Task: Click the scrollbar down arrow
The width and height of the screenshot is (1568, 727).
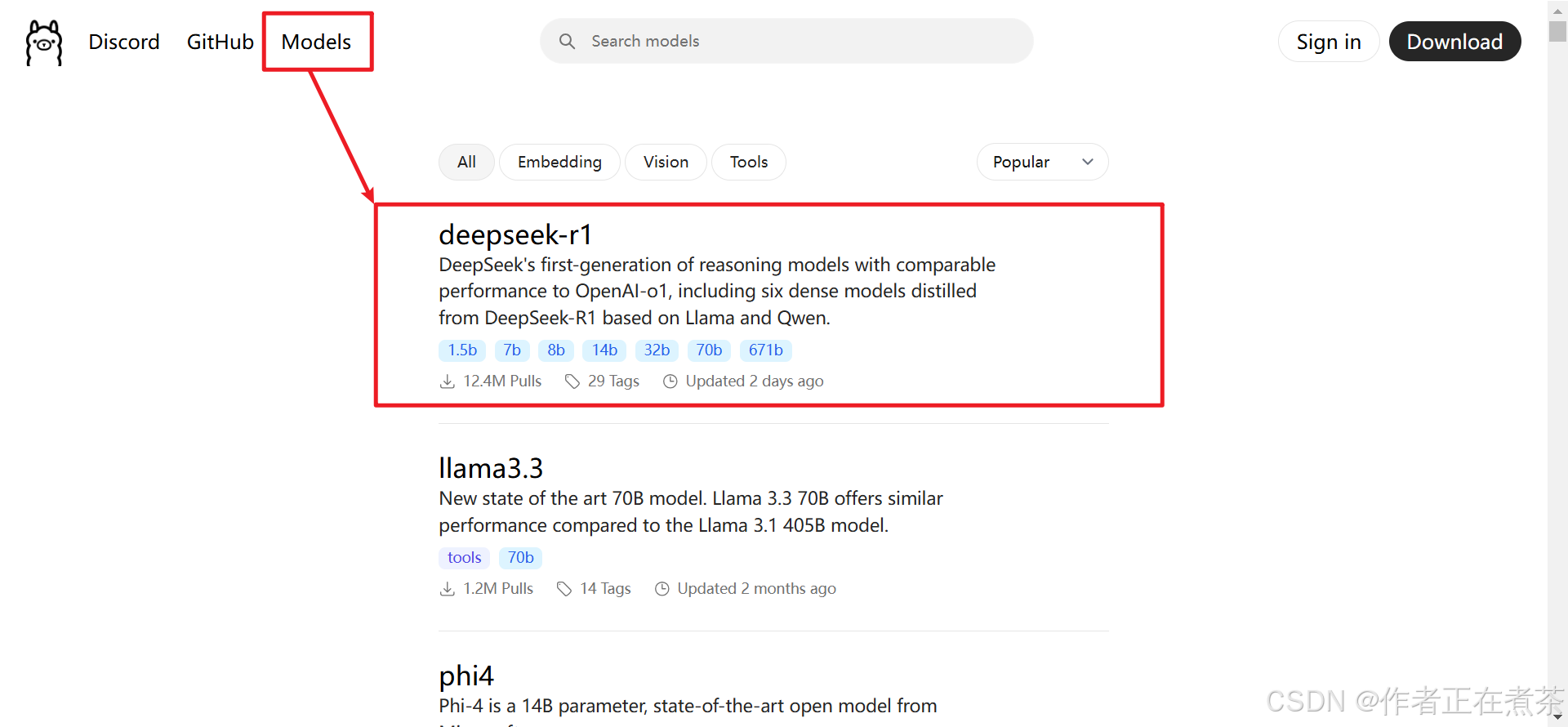Action: pos(1557,717)
